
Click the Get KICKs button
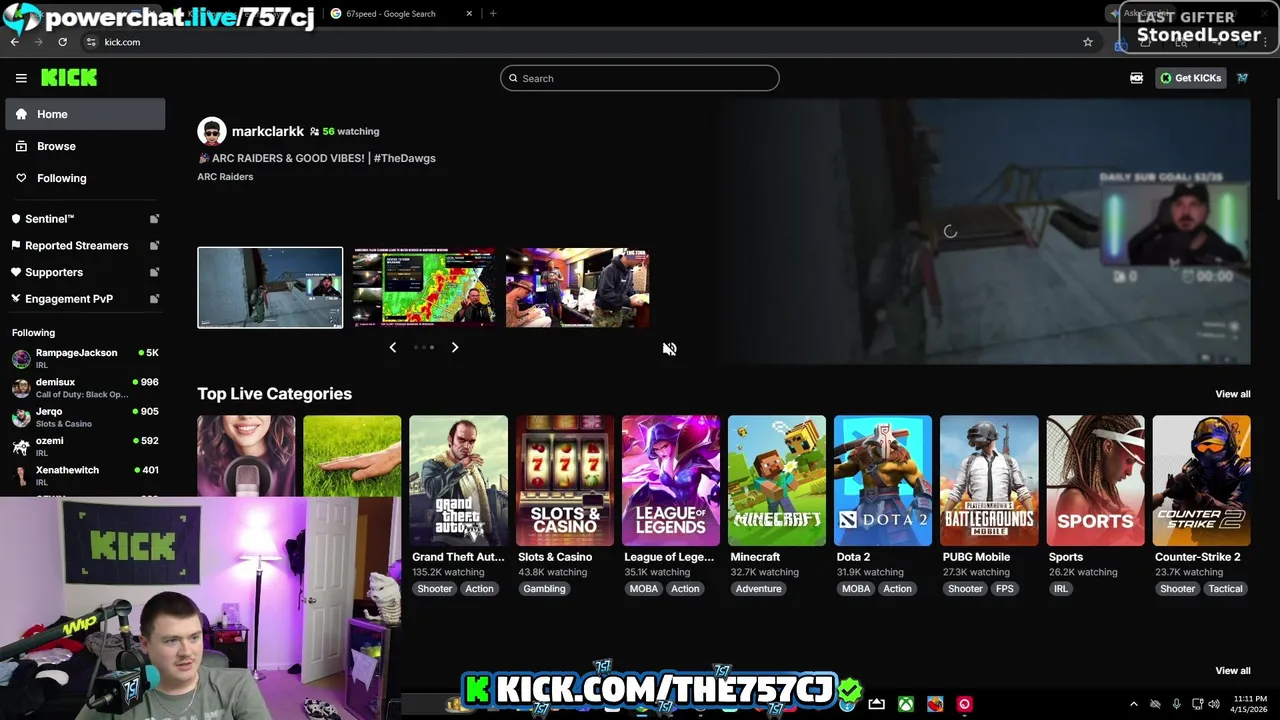[x=1191, y=78]
